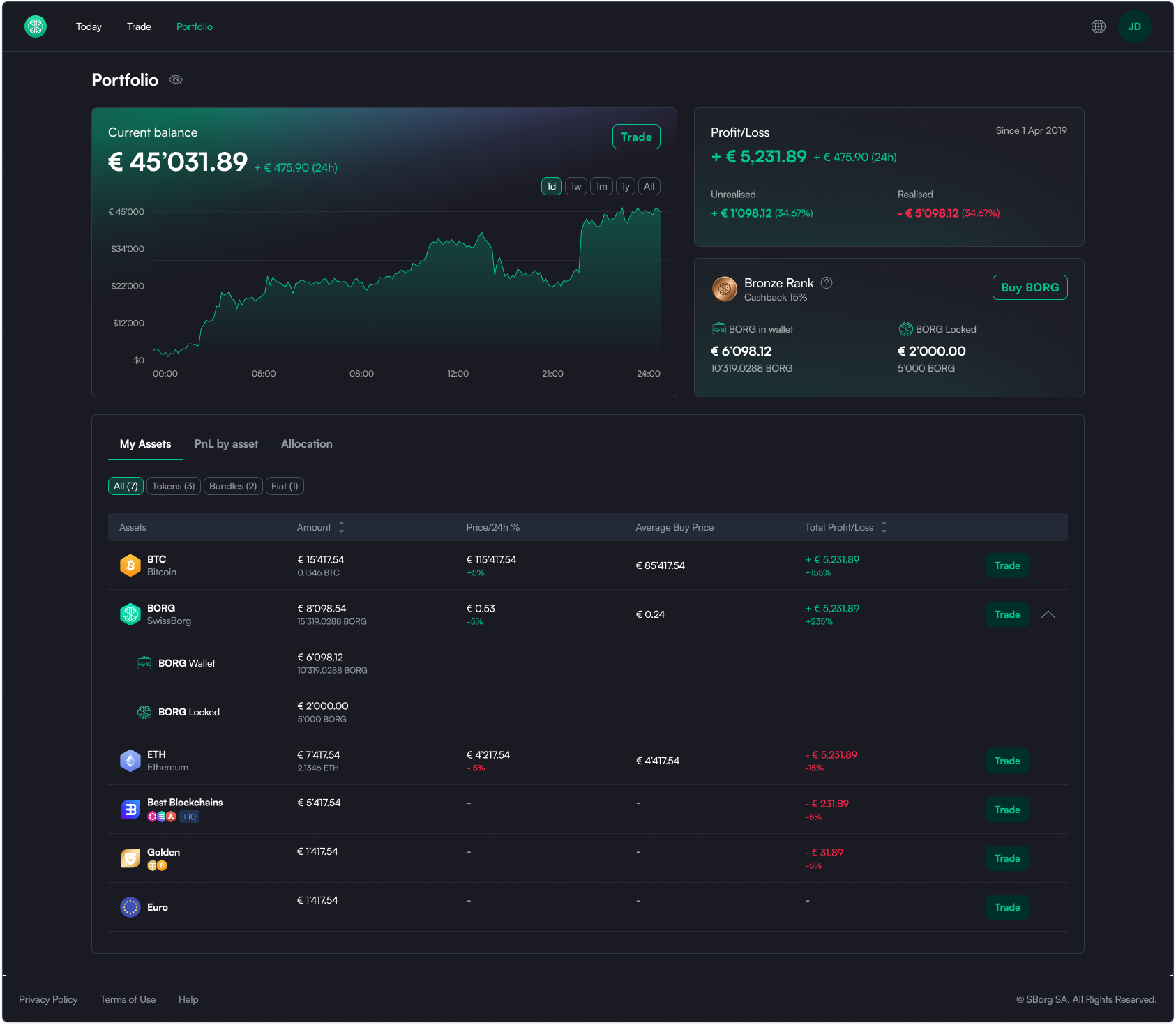Click Best Blockchains loss - € 231.89

point(827,803)
